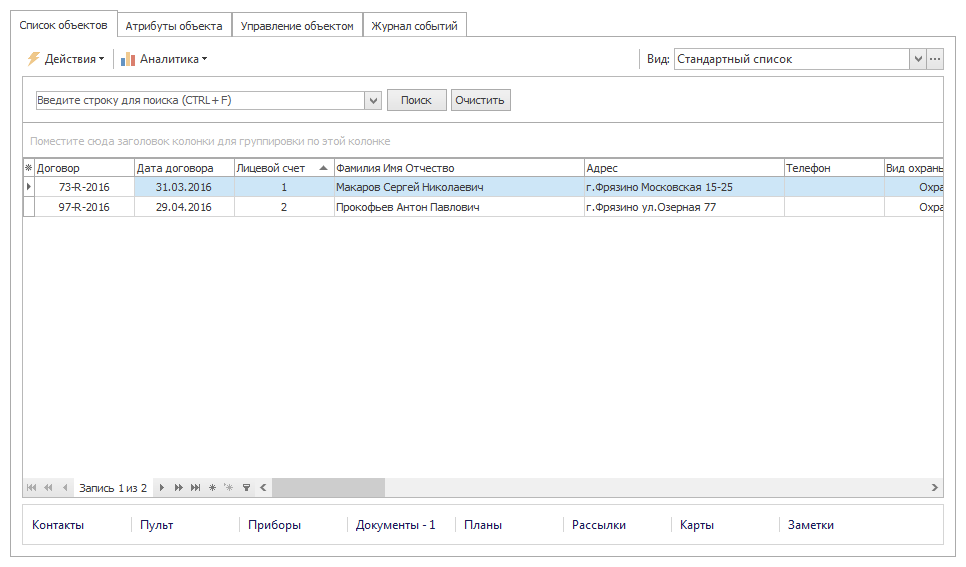Go to saved bookmark icon
Screen dimensions: 966x567
[x=229, y=487]
